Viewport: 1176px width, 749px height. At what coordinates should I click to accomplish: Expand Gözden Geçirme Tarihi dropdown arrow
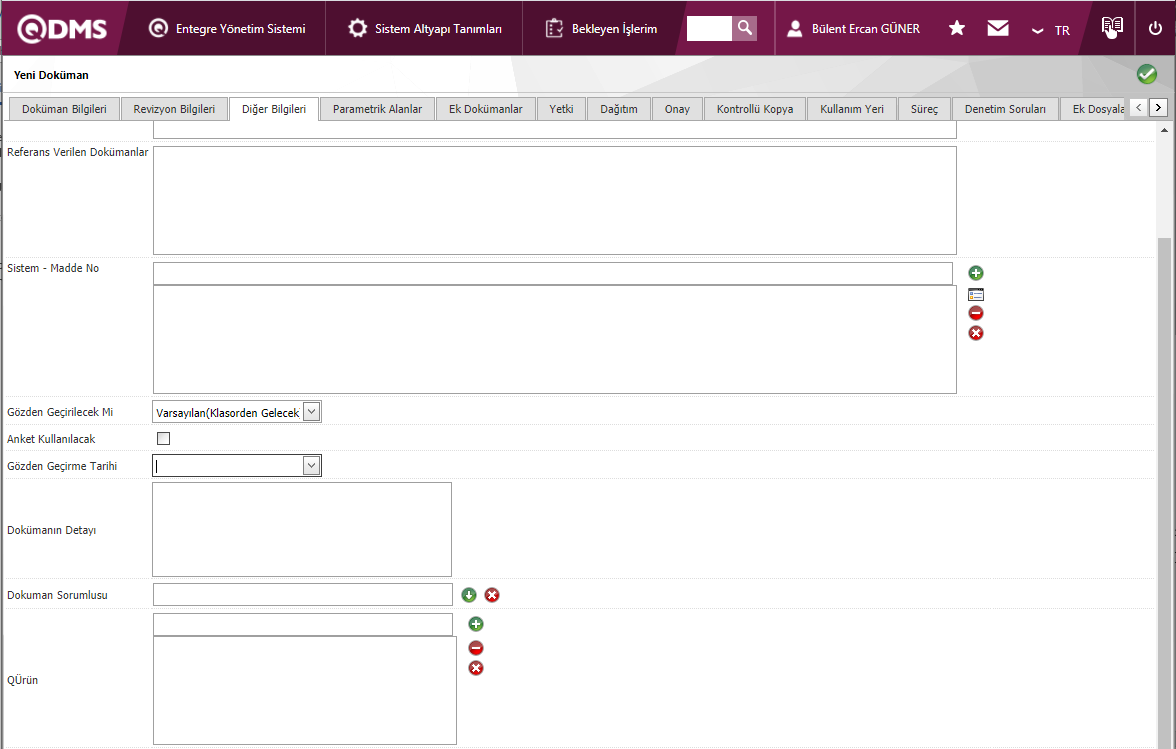(x=311, y=466)
